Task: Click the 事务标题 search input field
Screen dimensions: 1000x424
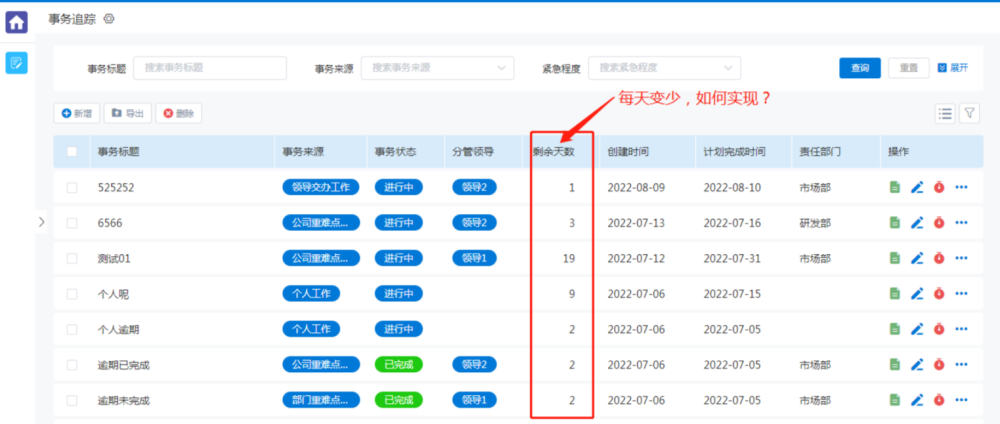Action: pos(209,68)
